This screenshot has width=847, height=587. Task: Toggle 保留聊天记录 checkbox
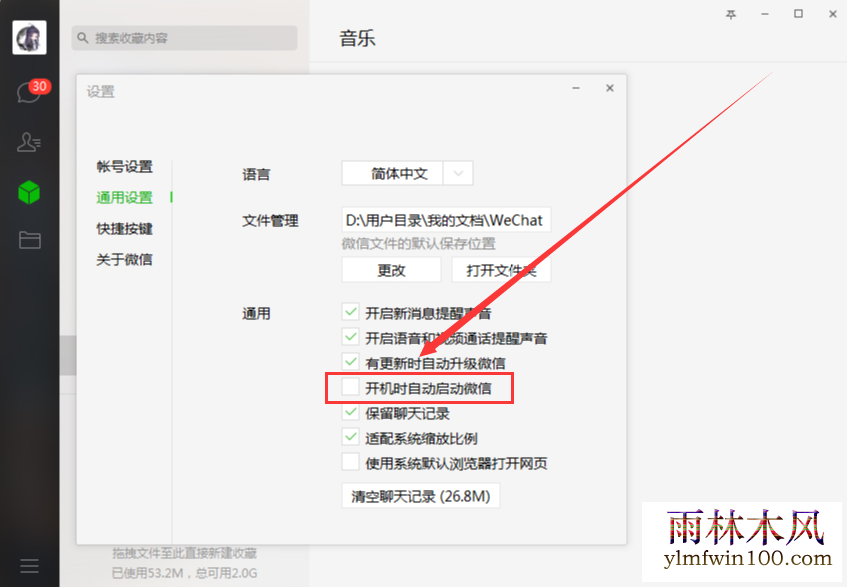click(x=351, y=412)
